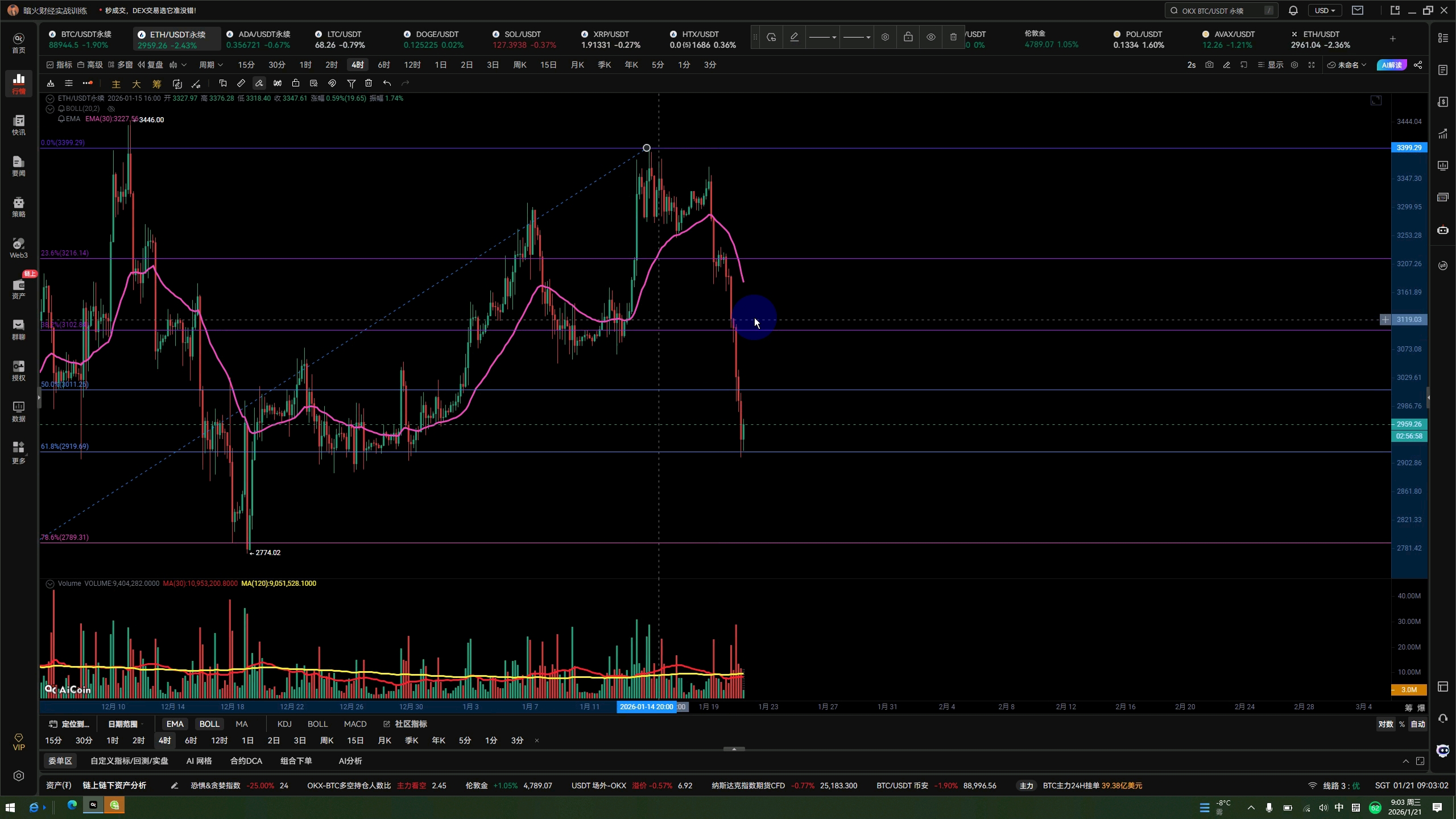The image size is (1456, 819).
Task: Toggle the BOLL overlay indicator button
Action: point(209,724)
